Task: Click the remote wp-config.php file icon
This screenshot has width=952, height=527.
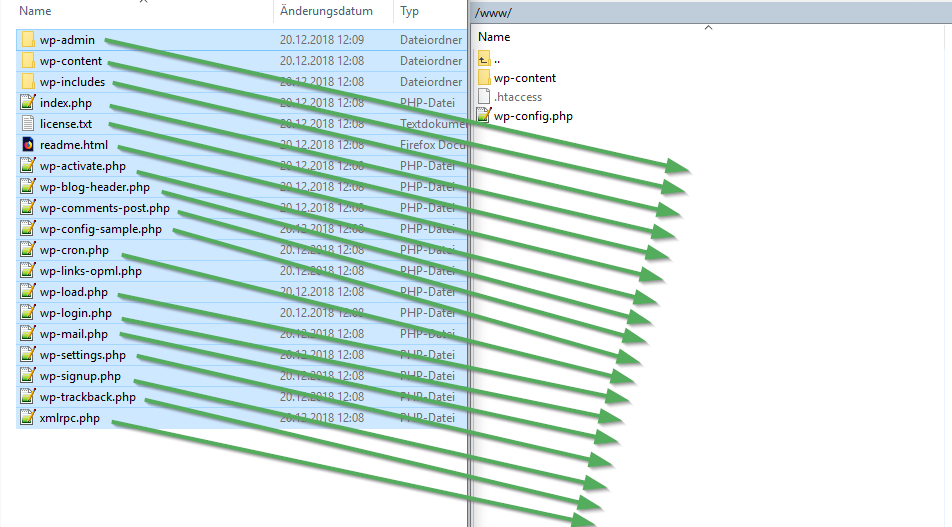Action: (484, 115)
